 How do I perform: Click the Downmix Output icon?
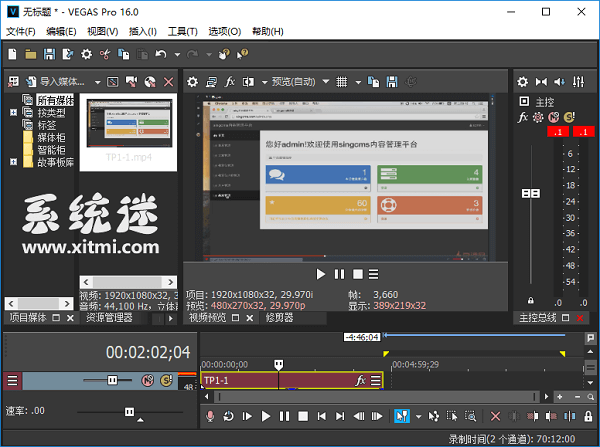541,82
